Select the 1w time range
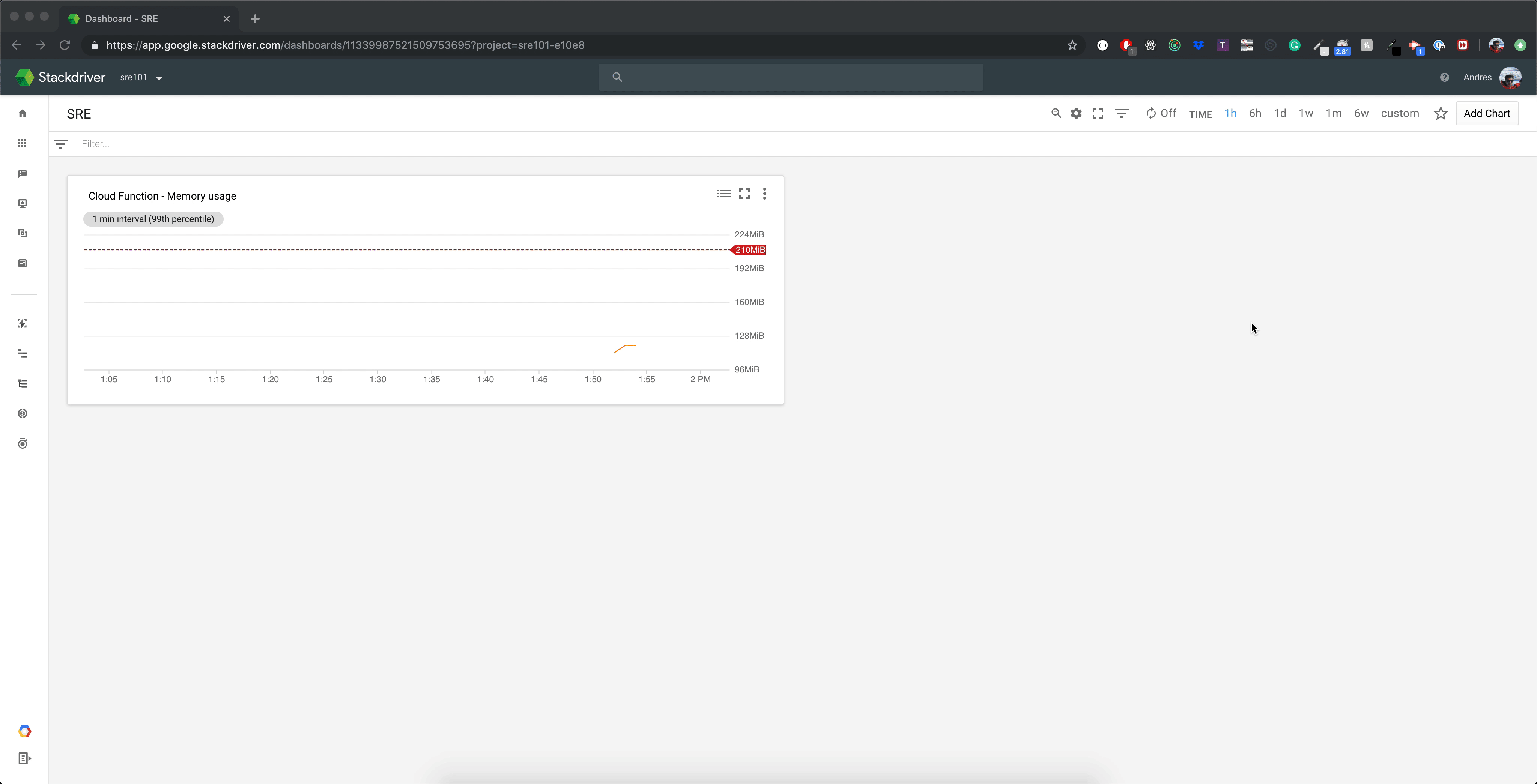The width and height of the screenshot is (1537, 784). point(1305,113)
